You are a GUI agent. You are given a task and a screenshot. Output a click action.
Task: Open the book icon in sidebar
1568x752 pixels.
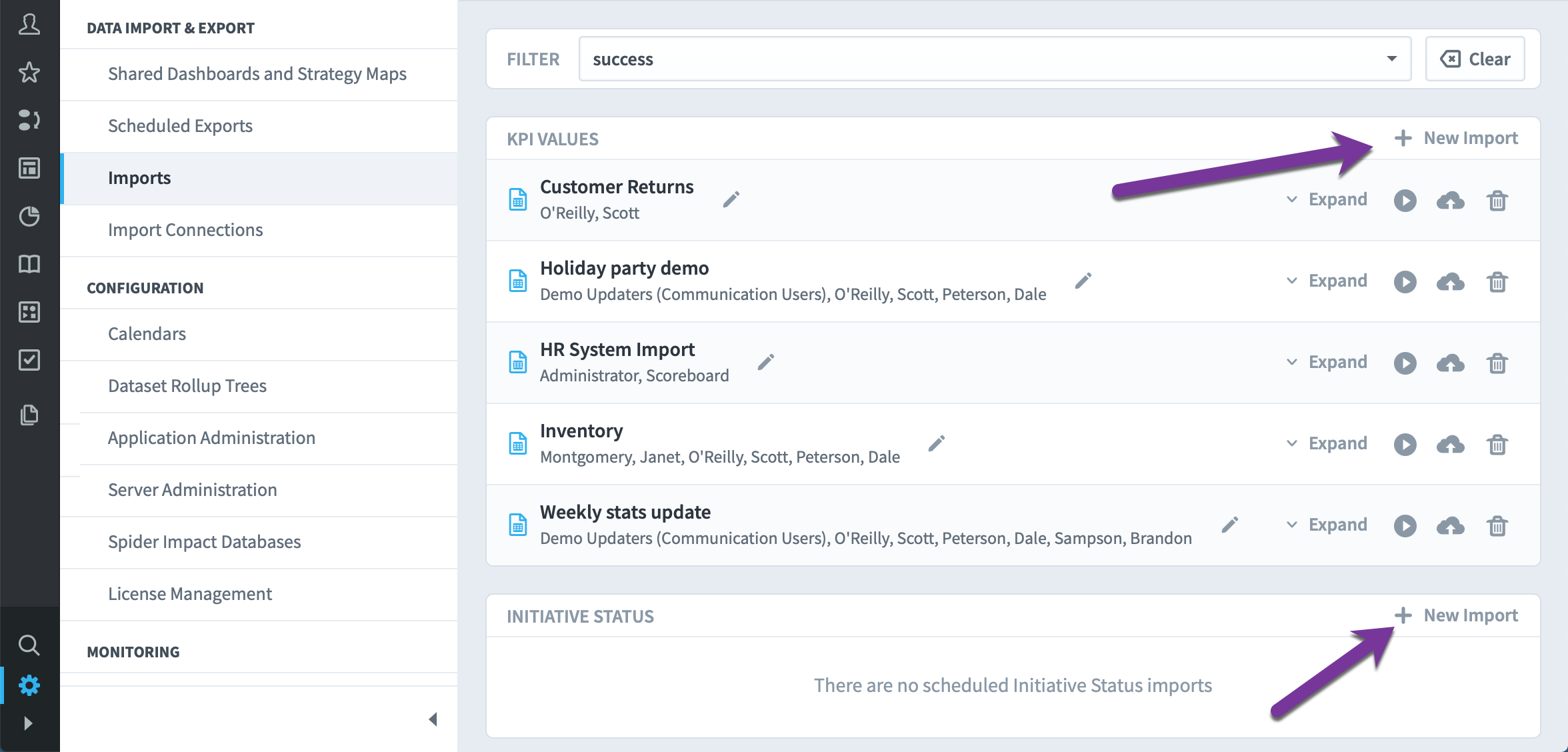(29, 264)
